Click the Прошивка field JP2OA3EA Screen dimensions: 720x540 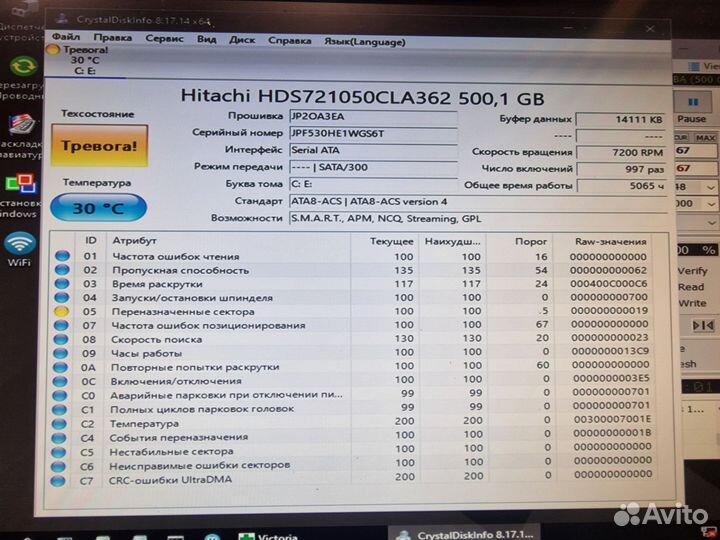click(373, 117)
